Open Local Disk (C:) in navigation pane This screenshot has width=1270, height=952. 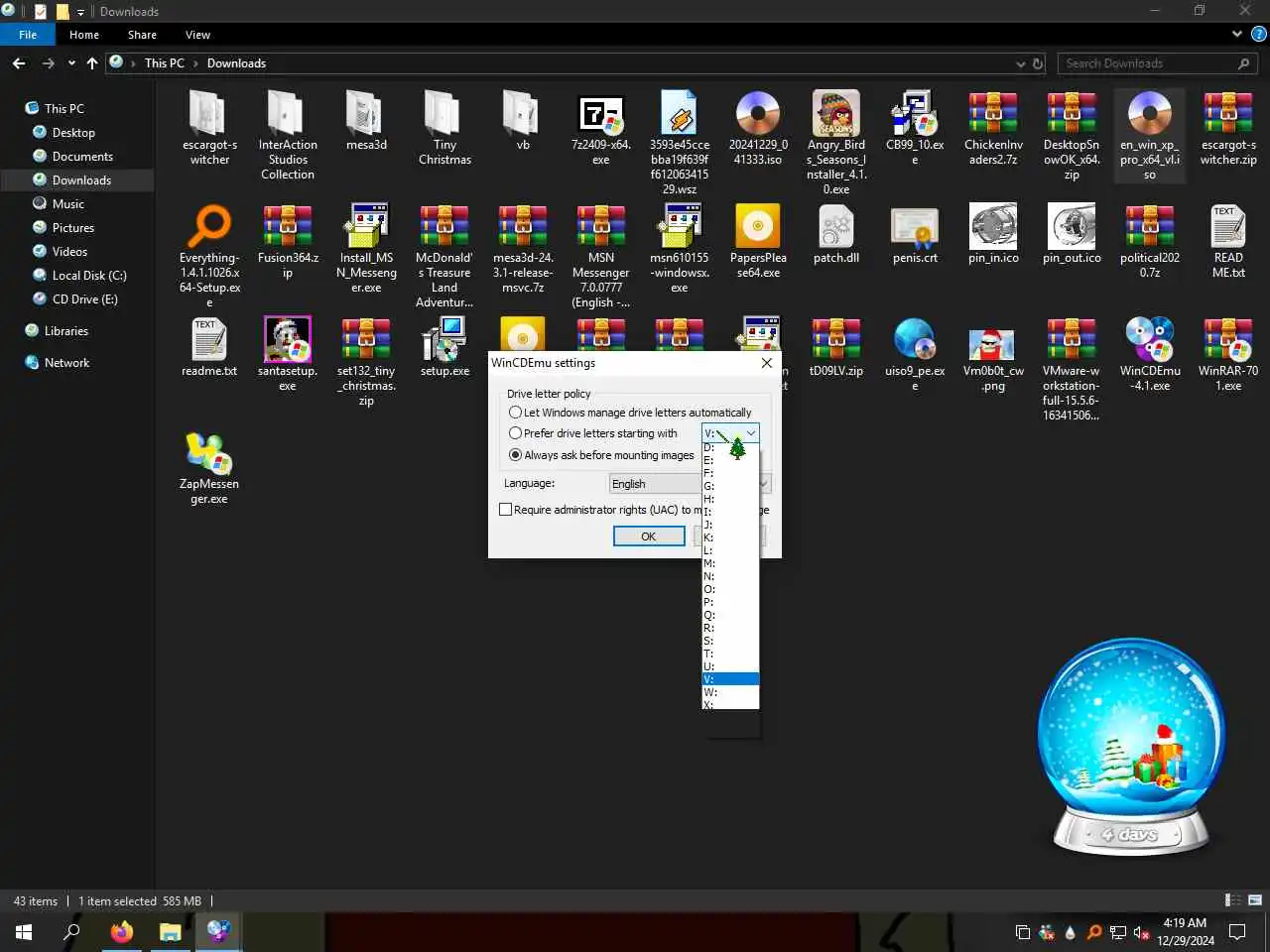(89, 276)
